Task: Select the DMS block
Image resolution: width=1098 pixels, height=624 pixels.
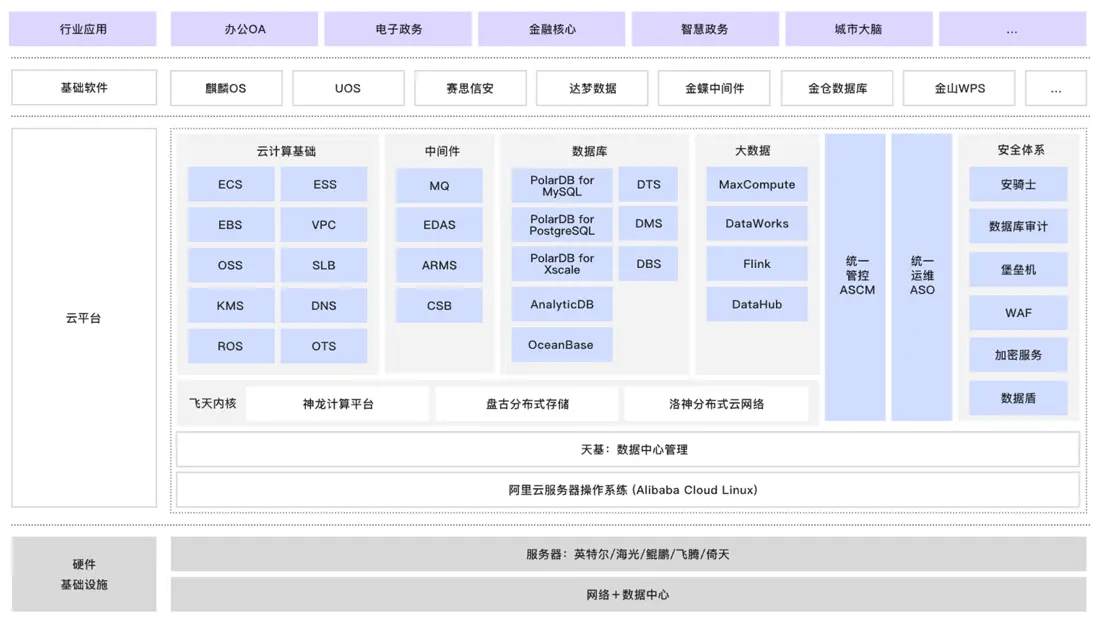Action: click(x=648, y=223)
